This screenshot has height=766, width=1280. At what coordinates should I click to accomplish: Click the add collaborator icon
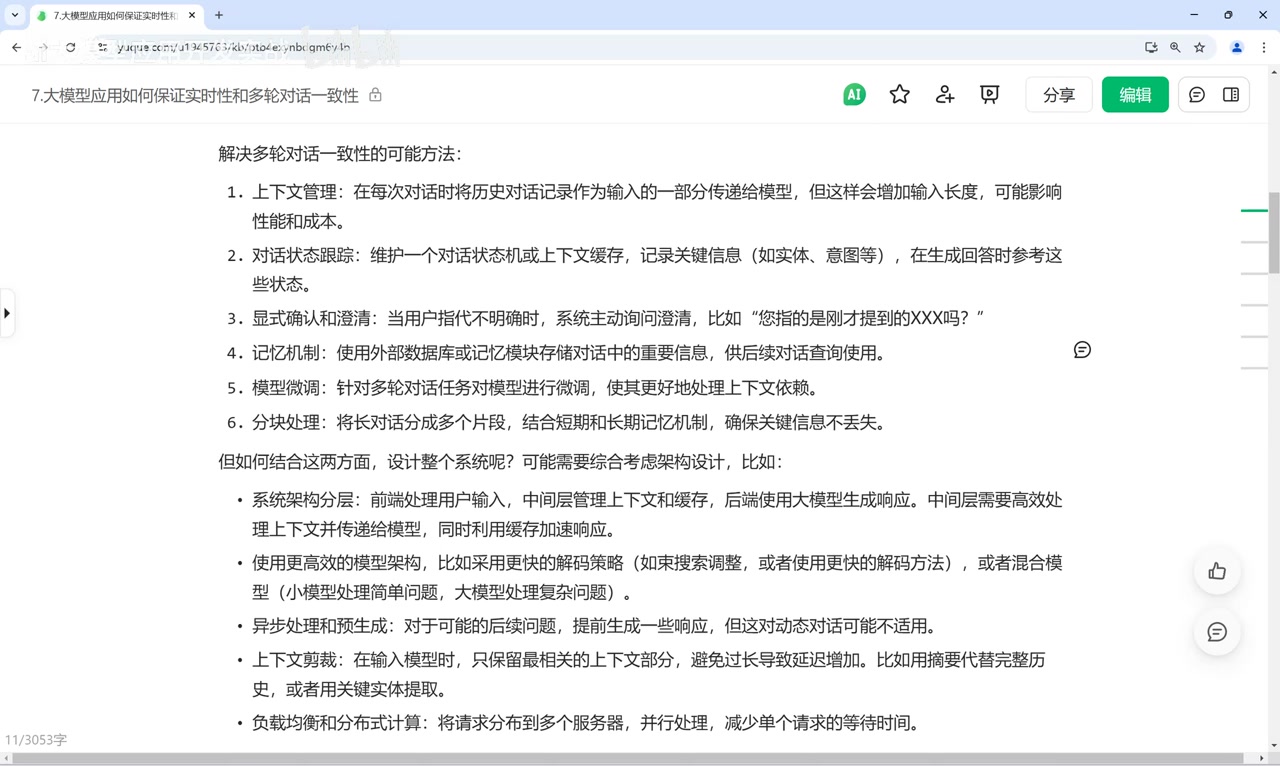click(945, 95)
